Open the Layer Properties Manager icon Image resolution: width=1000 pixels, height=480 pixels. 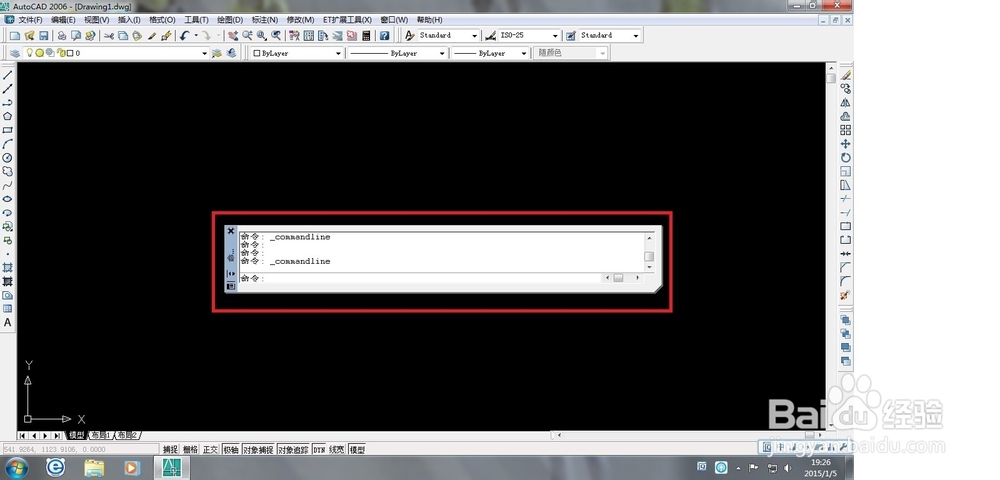tap(15, 53)
